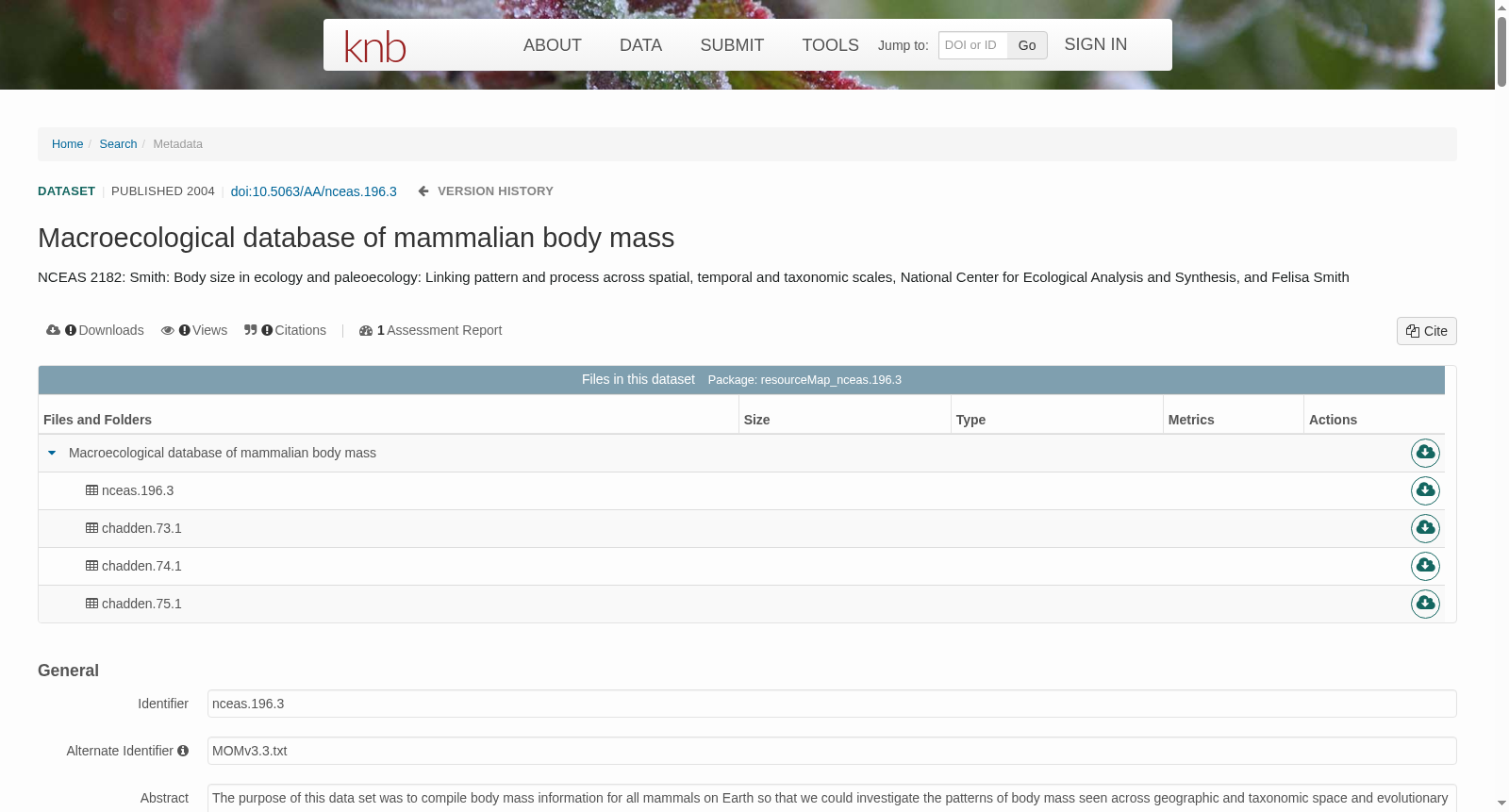Click the table icon beside chadden.73.1
This screenshot has height=812, width=1509.
(x=91, y=528)
